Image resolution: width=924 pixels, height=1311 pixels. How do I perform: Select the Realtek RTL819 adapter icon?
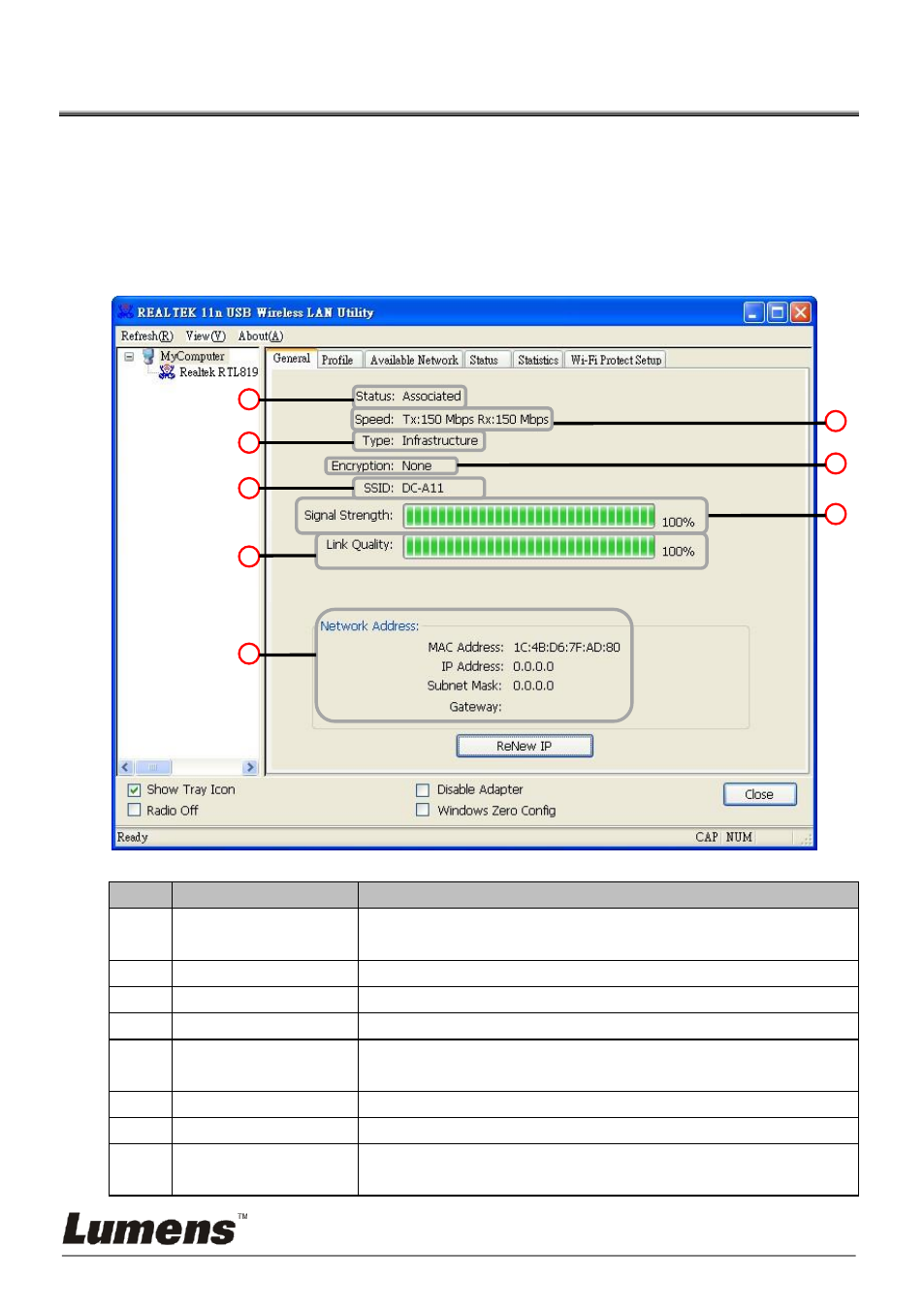167,372
